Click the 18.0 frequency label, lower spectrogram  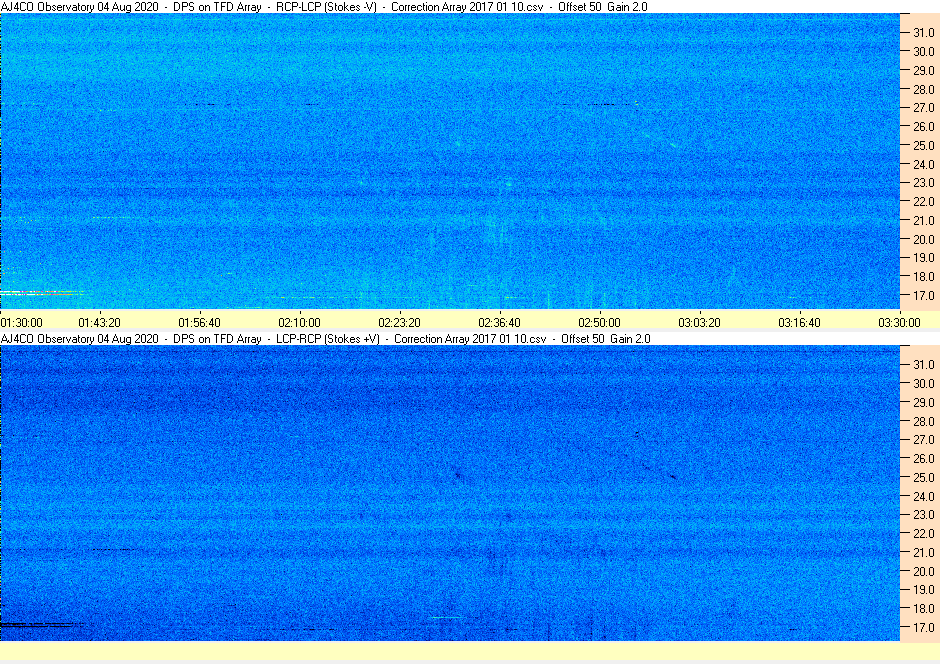coord(923,608)
